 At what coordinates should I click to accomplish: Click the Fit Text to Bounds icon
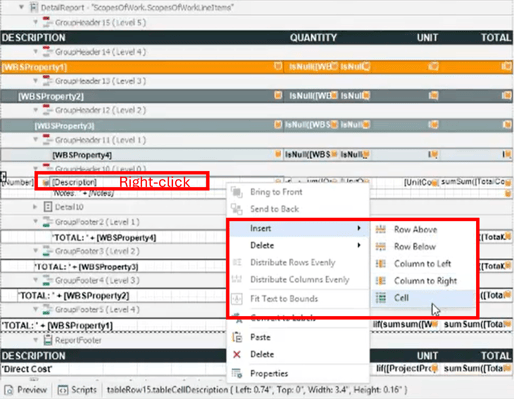click(x=237, y=299)
